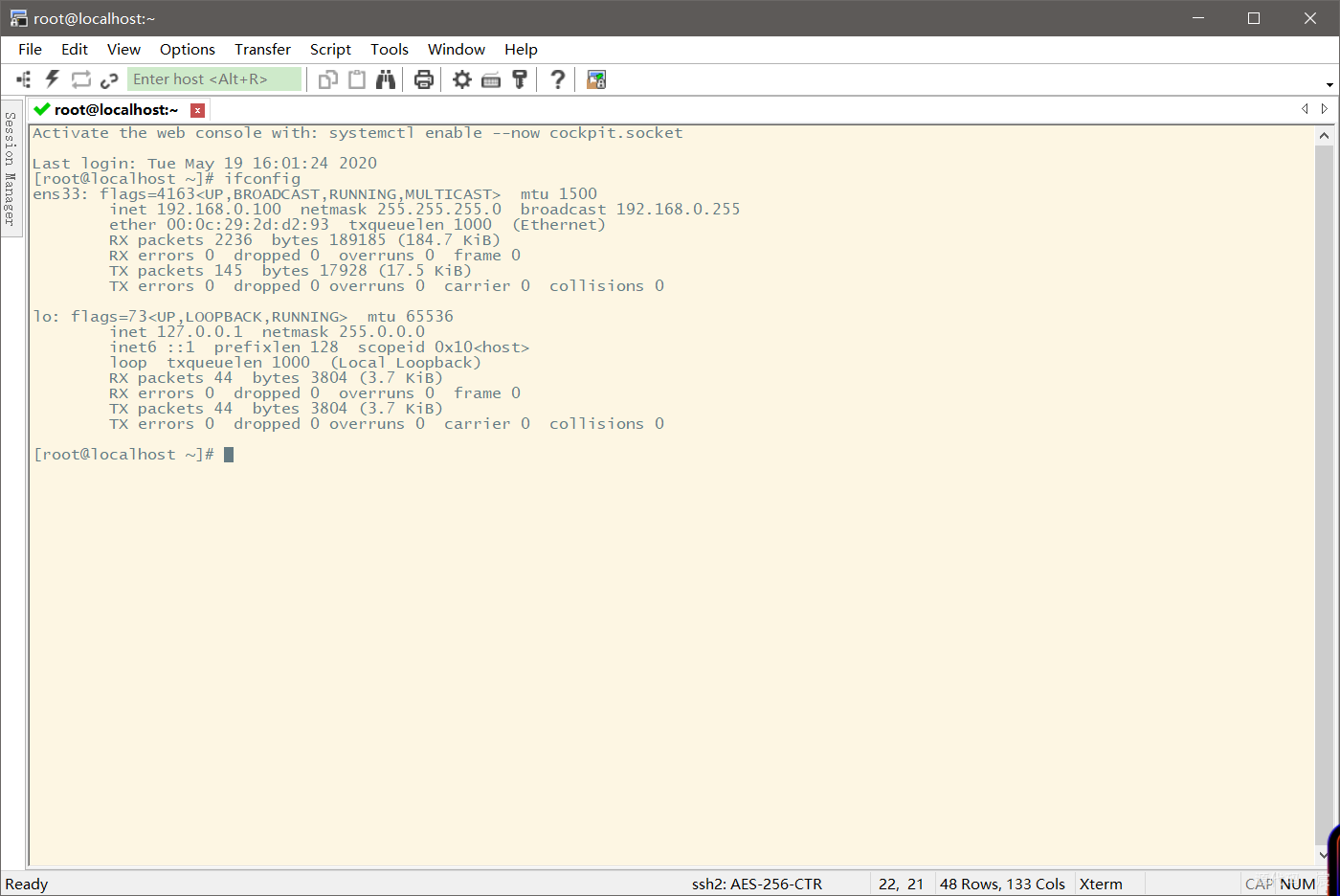Click the 'inet 192.168.0.100' address text
1340x896 pixels.
[x=195, y=210]
